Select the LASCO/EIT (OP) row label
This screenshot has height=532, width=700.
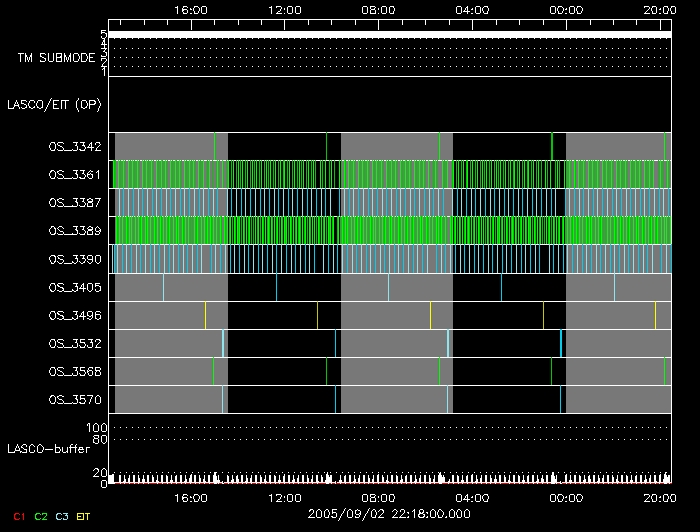click(x=54, y=104)
